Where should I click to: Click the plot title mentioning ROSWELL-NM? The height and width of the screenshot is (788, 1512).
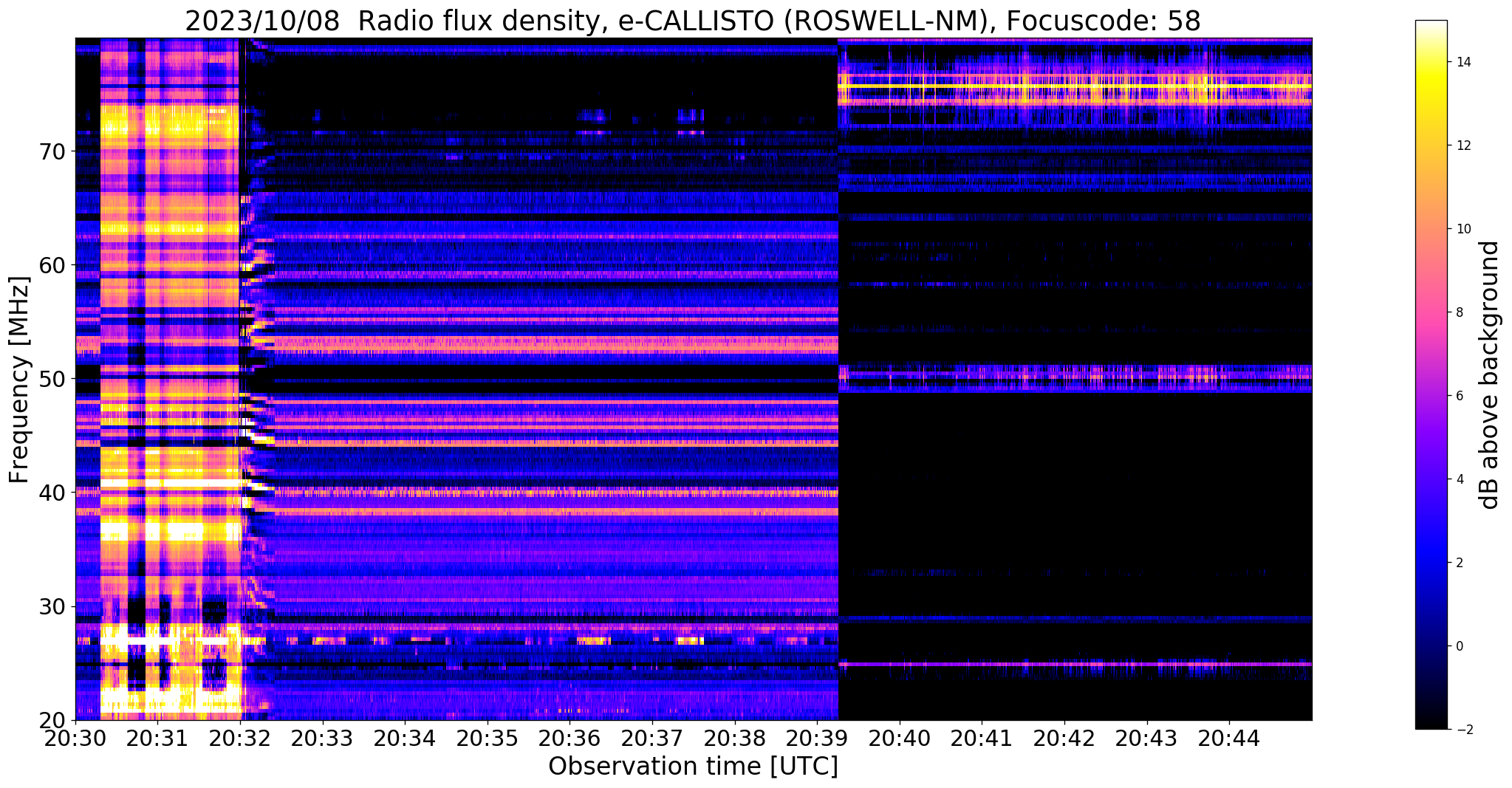click(x=693, y=21)
